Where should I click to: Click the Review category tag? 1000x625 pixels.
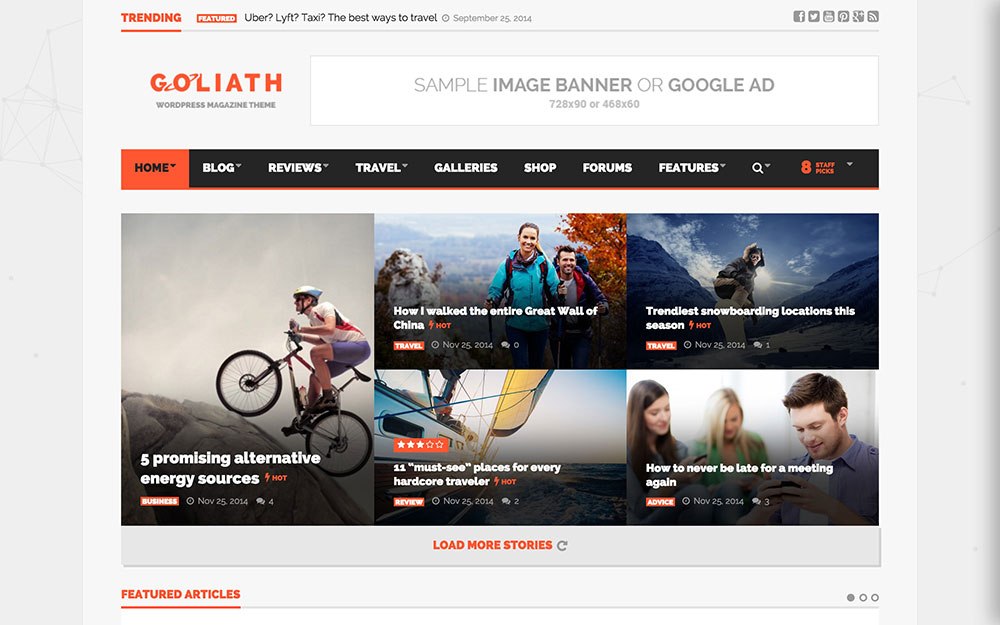coord(409,502)
